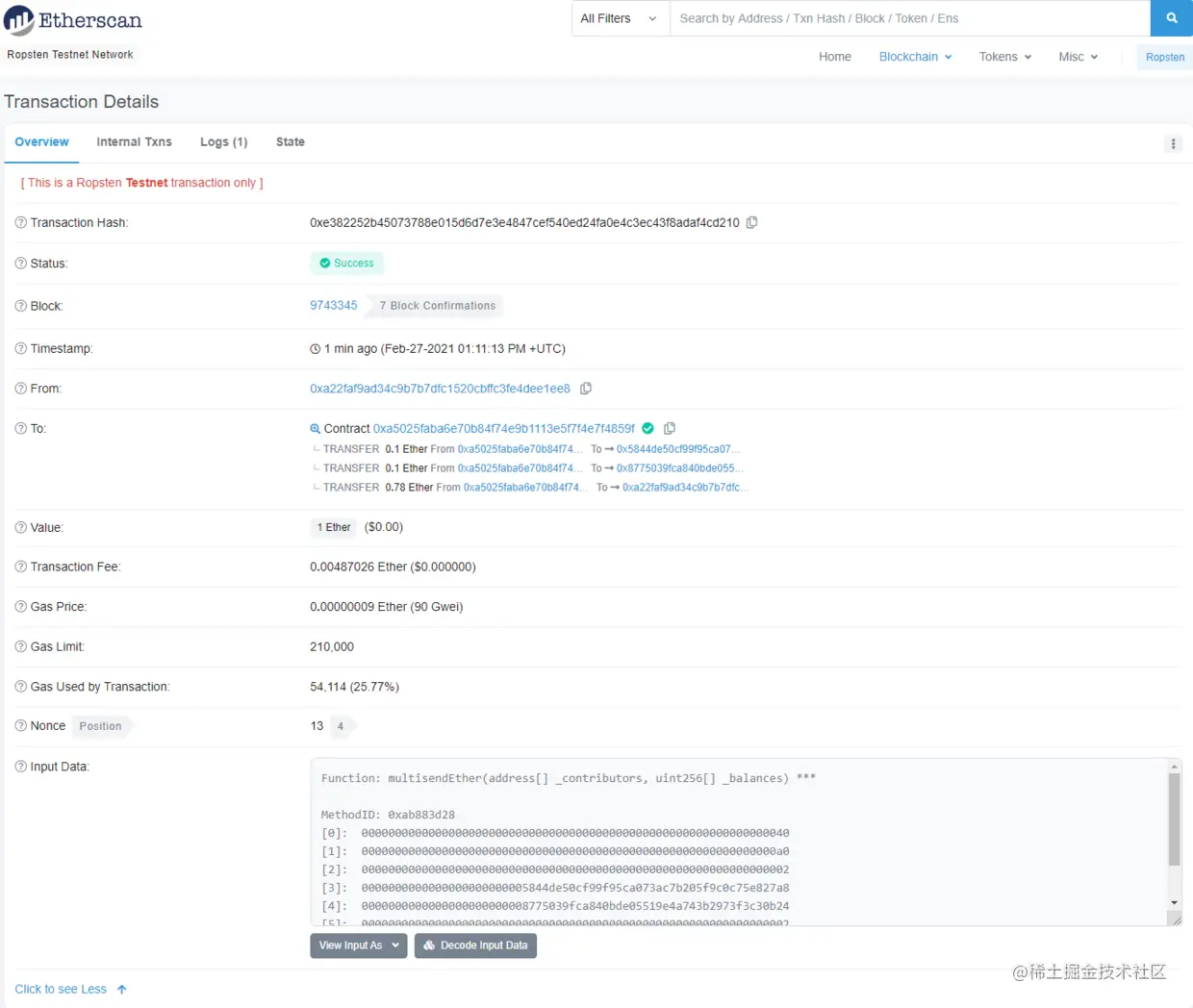Click the help icon next to To
Screen dimensions: 1193x1008
(x=20, y=428)
